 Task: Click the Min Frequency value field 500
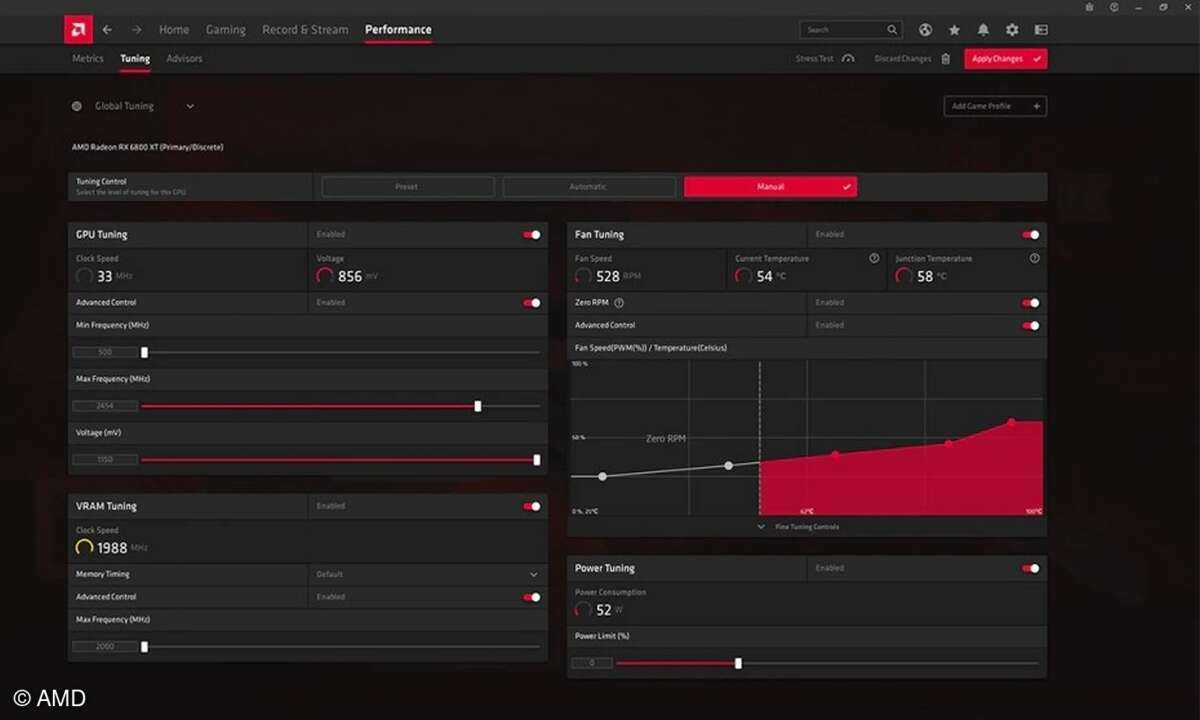click(x=105, y=352)
